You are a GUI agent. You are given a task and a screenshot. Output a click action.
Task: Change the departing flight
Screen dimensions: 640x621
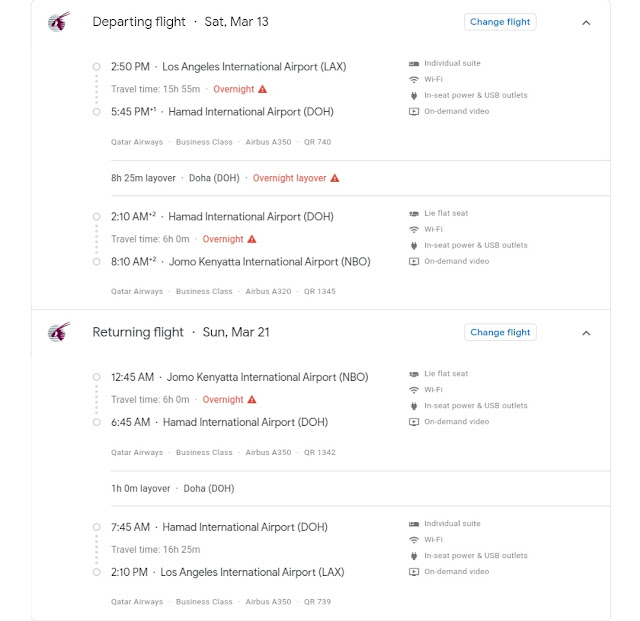[500, 22]
